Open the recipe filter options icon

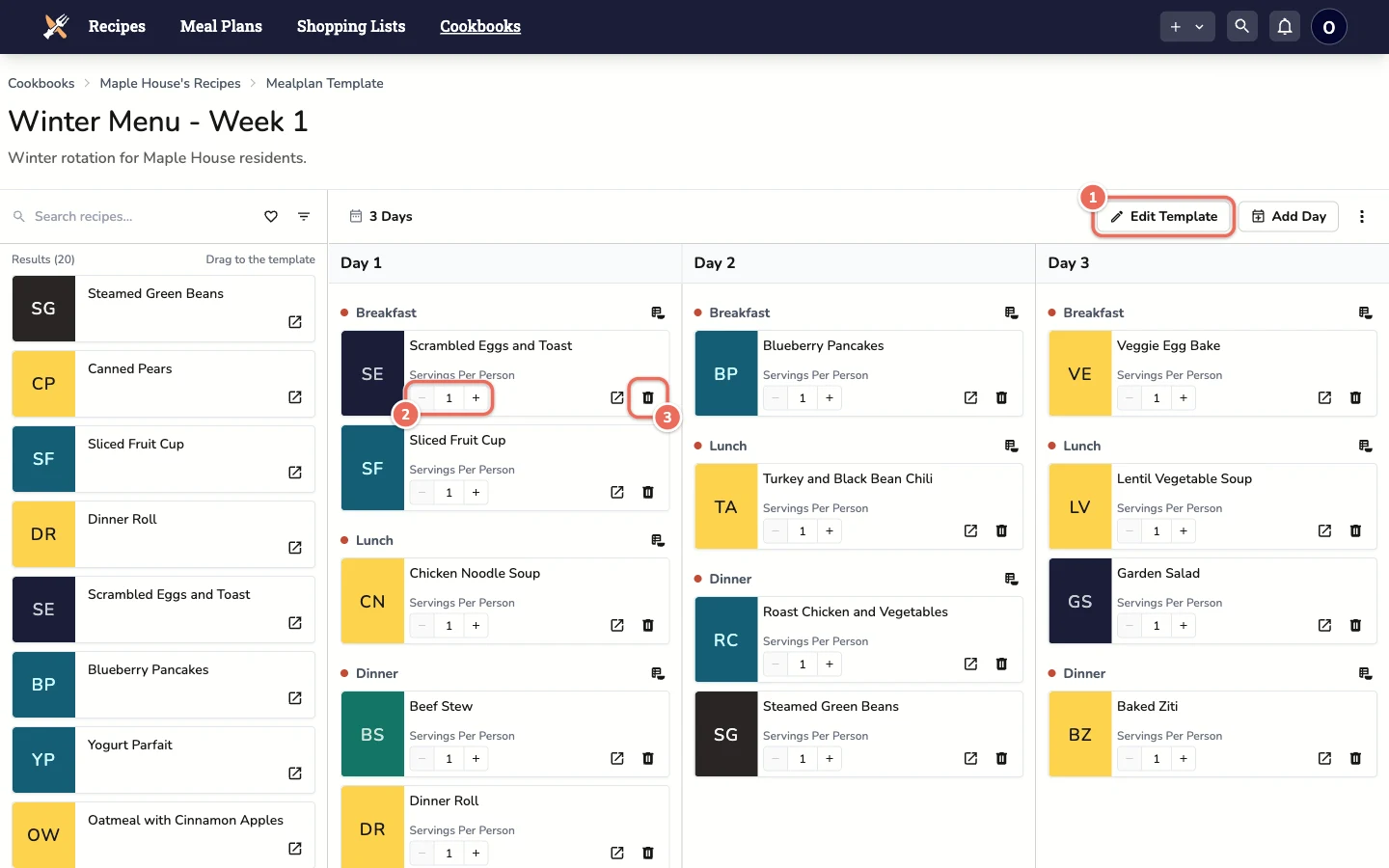click(x=304, y=217)
